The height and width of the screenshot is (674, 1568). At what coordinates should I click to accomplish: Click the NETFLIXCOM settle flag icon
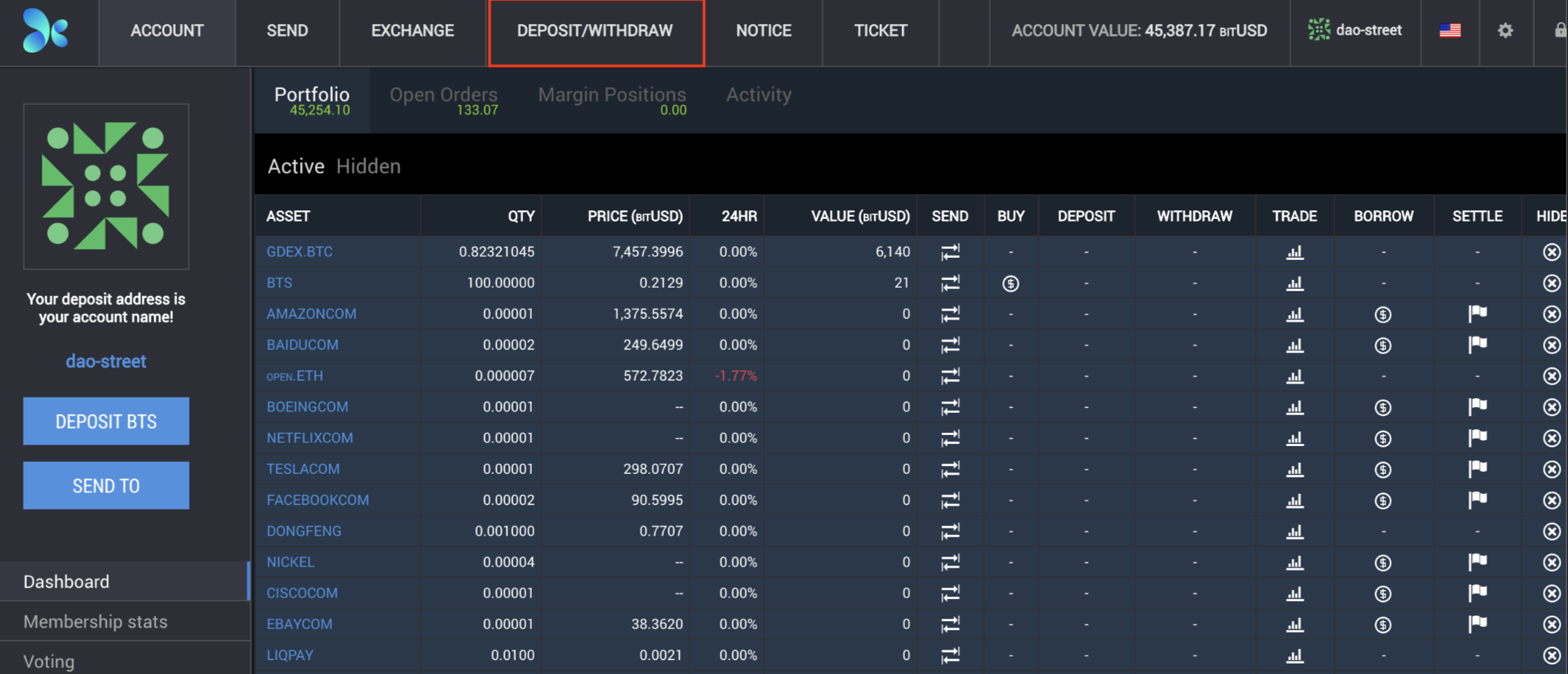pos(1477,438)
